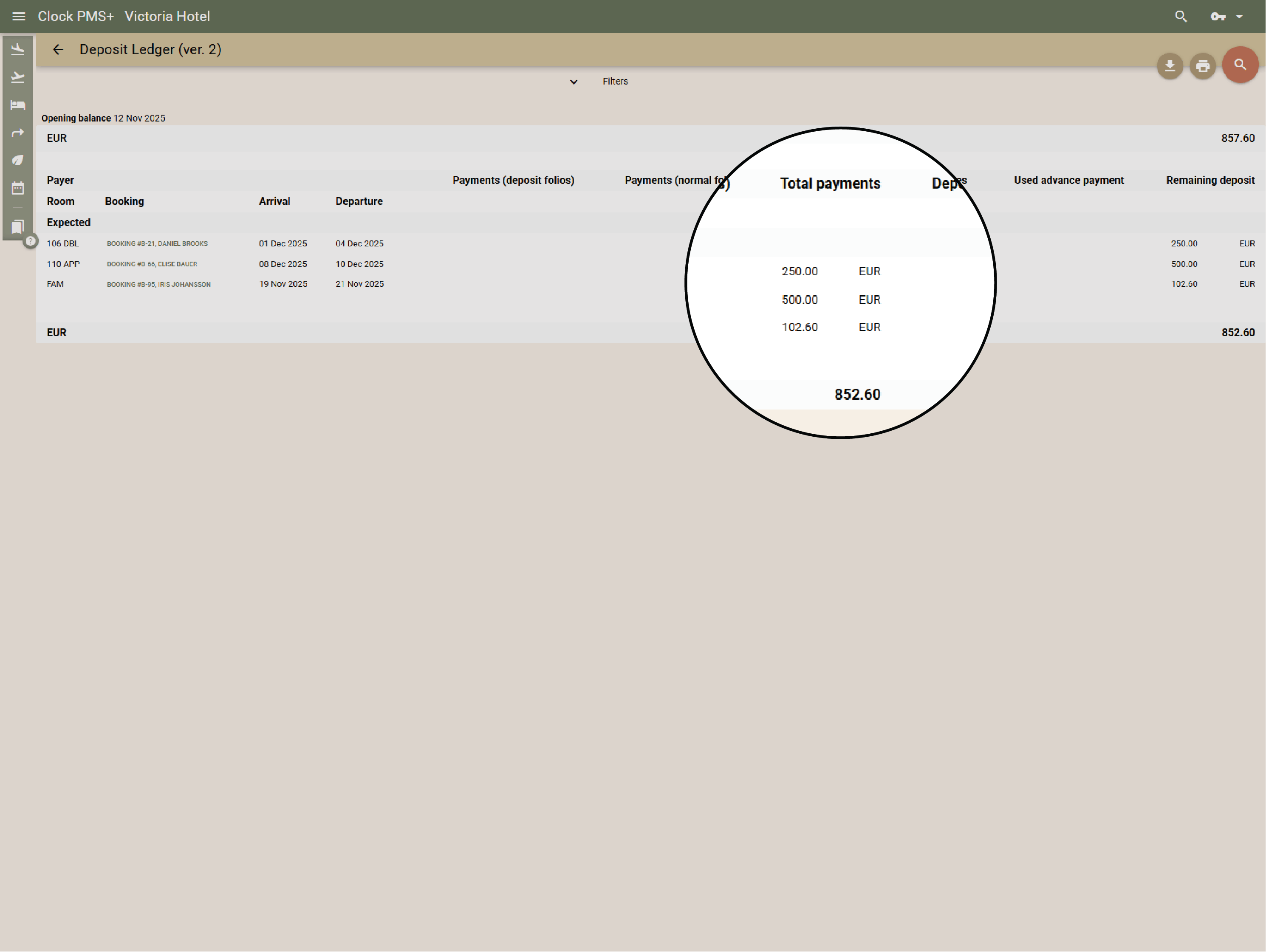Open the download report icon
Image resolution: width=1266 pixels, height=952 pixels.
[x=1170, y=66]
